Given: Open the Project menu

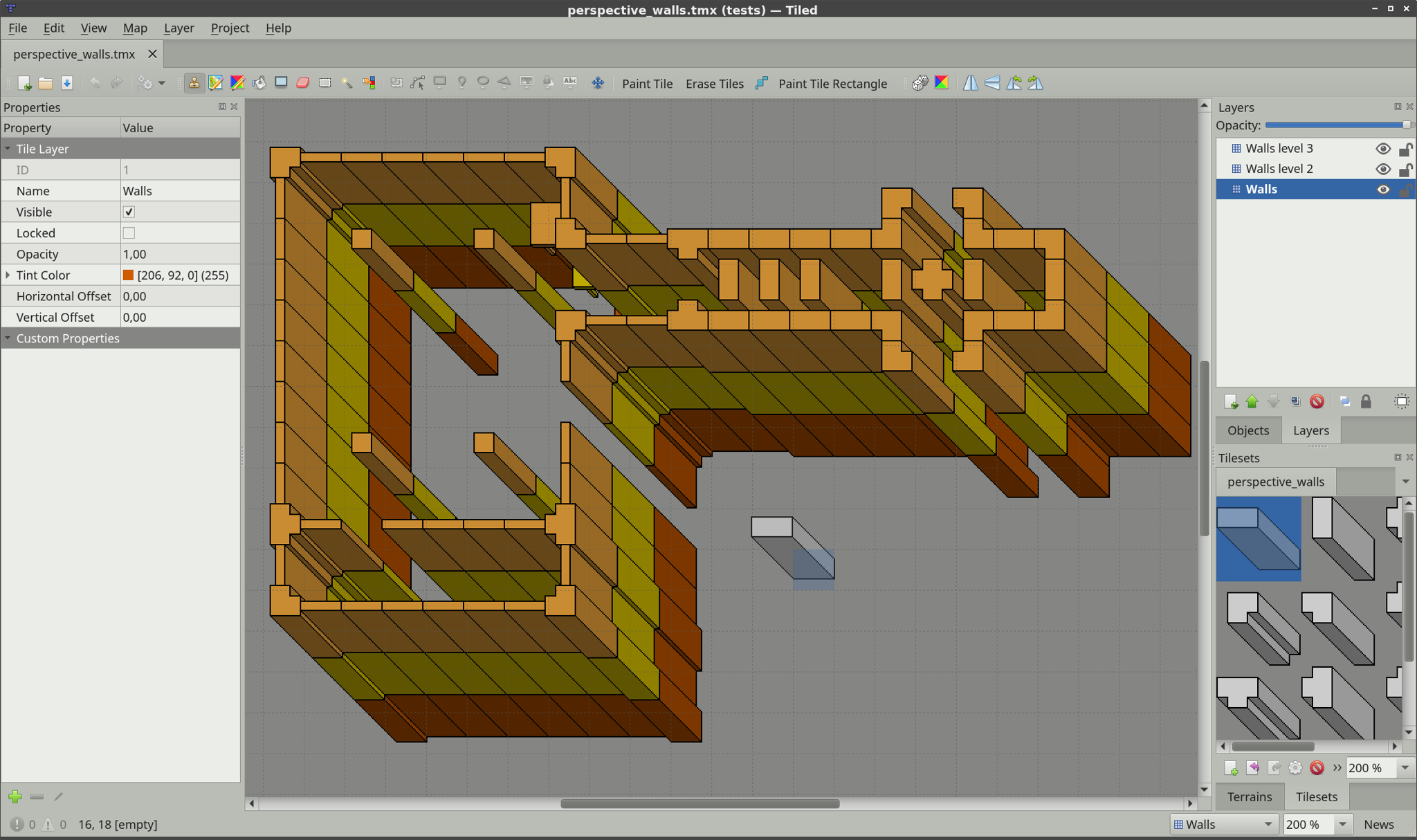Looking at the screenshot, I should (230, 28).
